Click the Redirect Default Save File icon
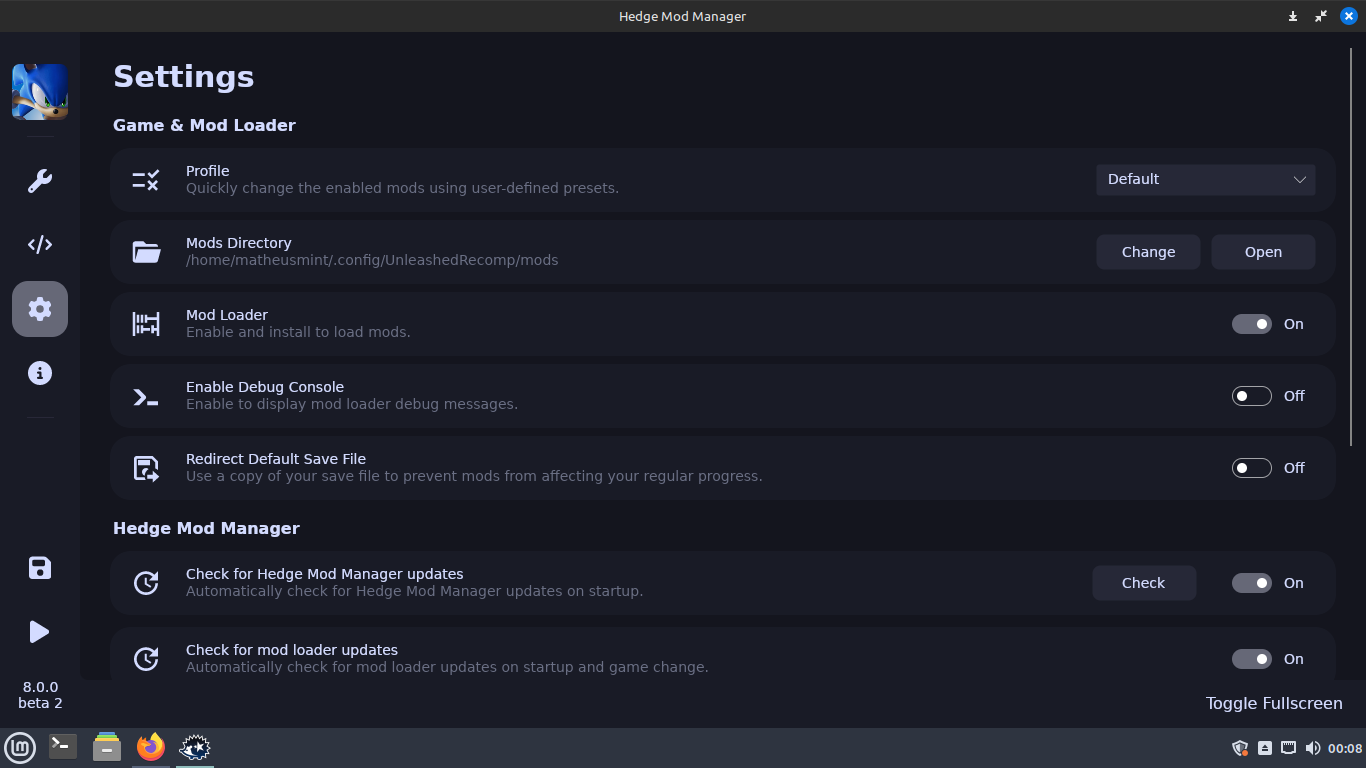 coord(146,468)
